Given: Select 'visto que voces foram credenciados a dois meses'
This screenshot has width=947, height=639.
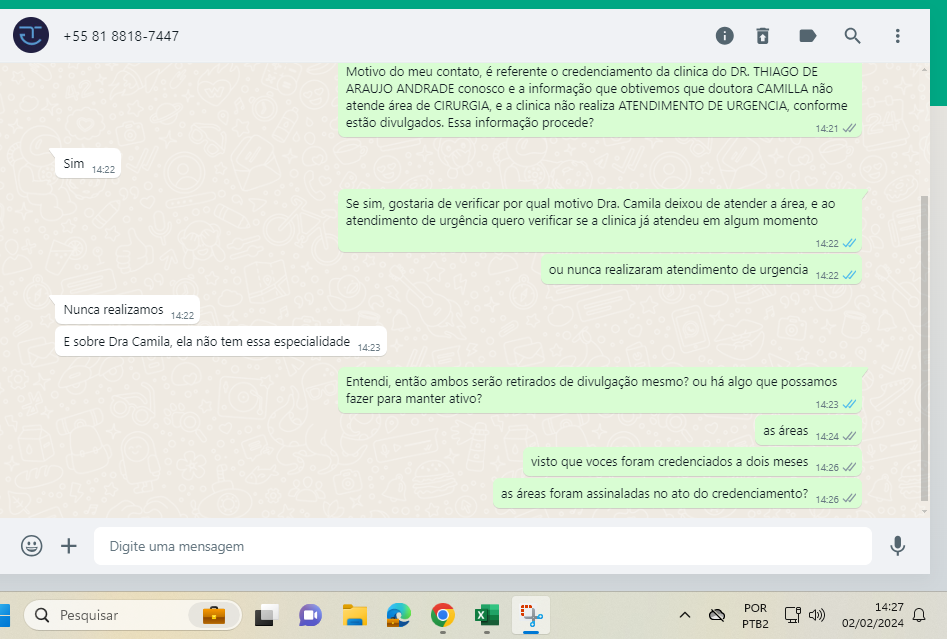Looking at the screenshot, I should [x=692, y=462].
